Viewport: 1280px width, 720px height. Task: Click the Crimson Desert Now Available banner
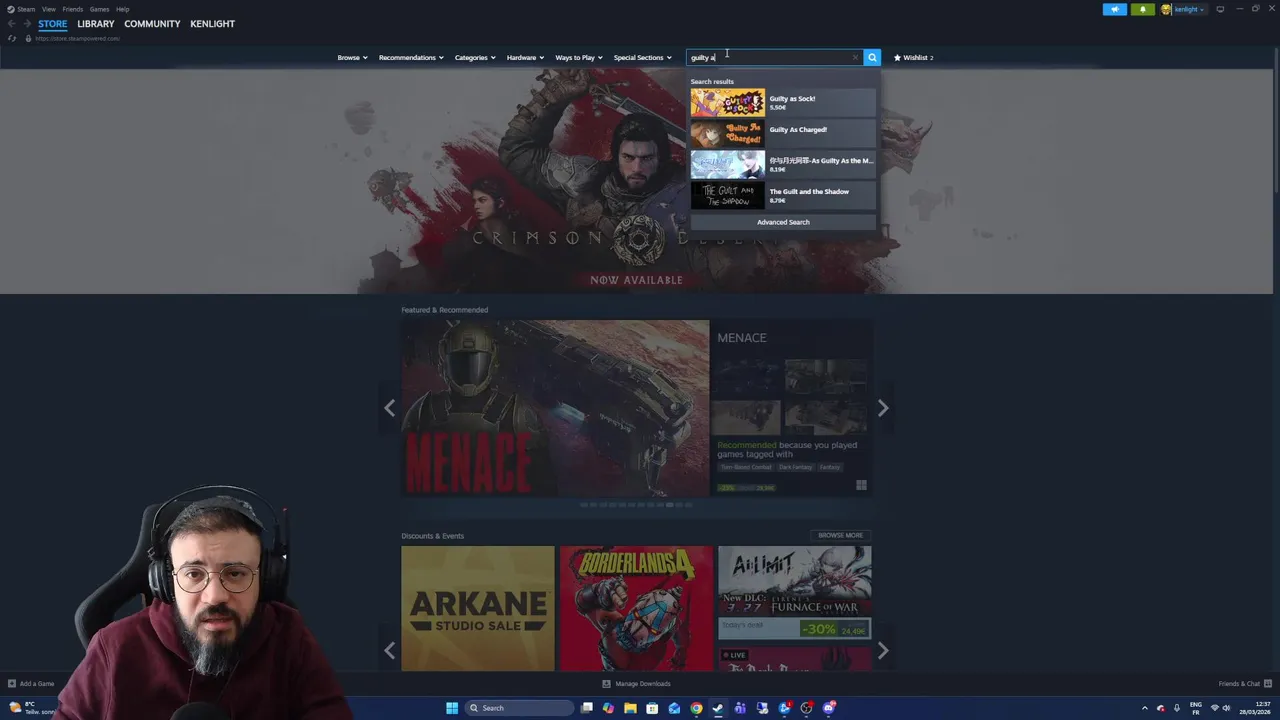pos(636,181)
